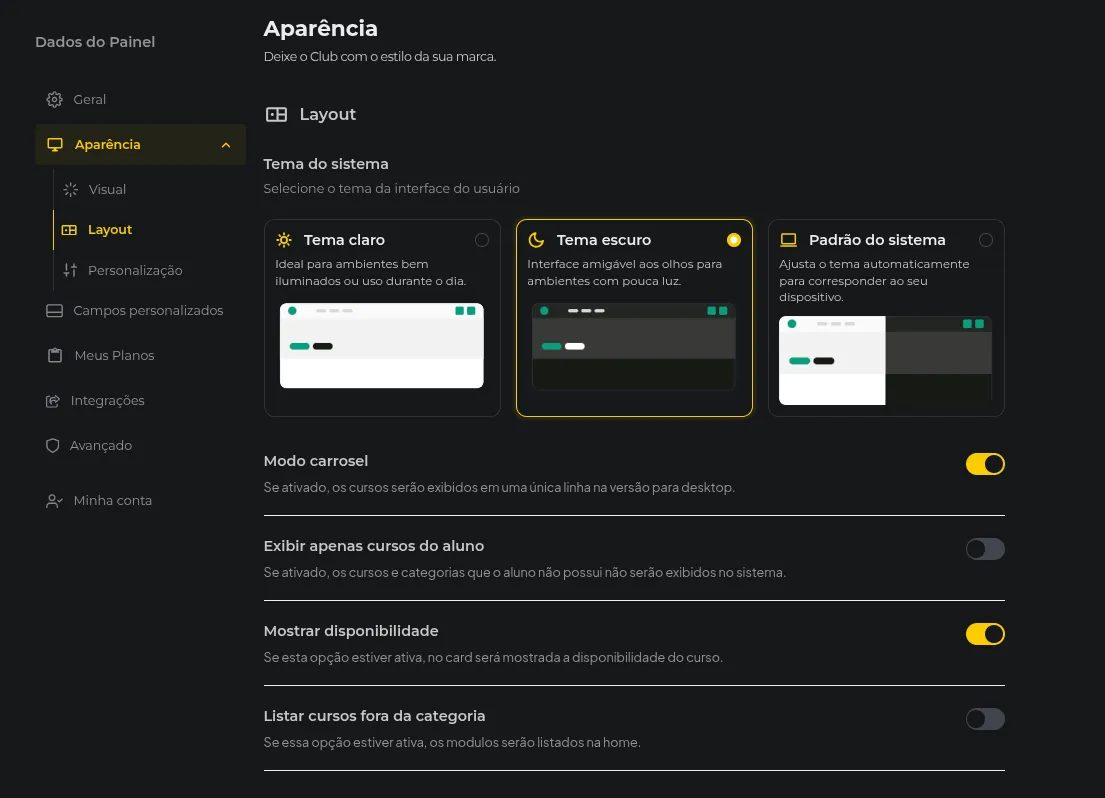The width and height of the screenshot is (1105, 798).
Task: Click the monitor icon beside Aparência
Action: tap(55, 145)
